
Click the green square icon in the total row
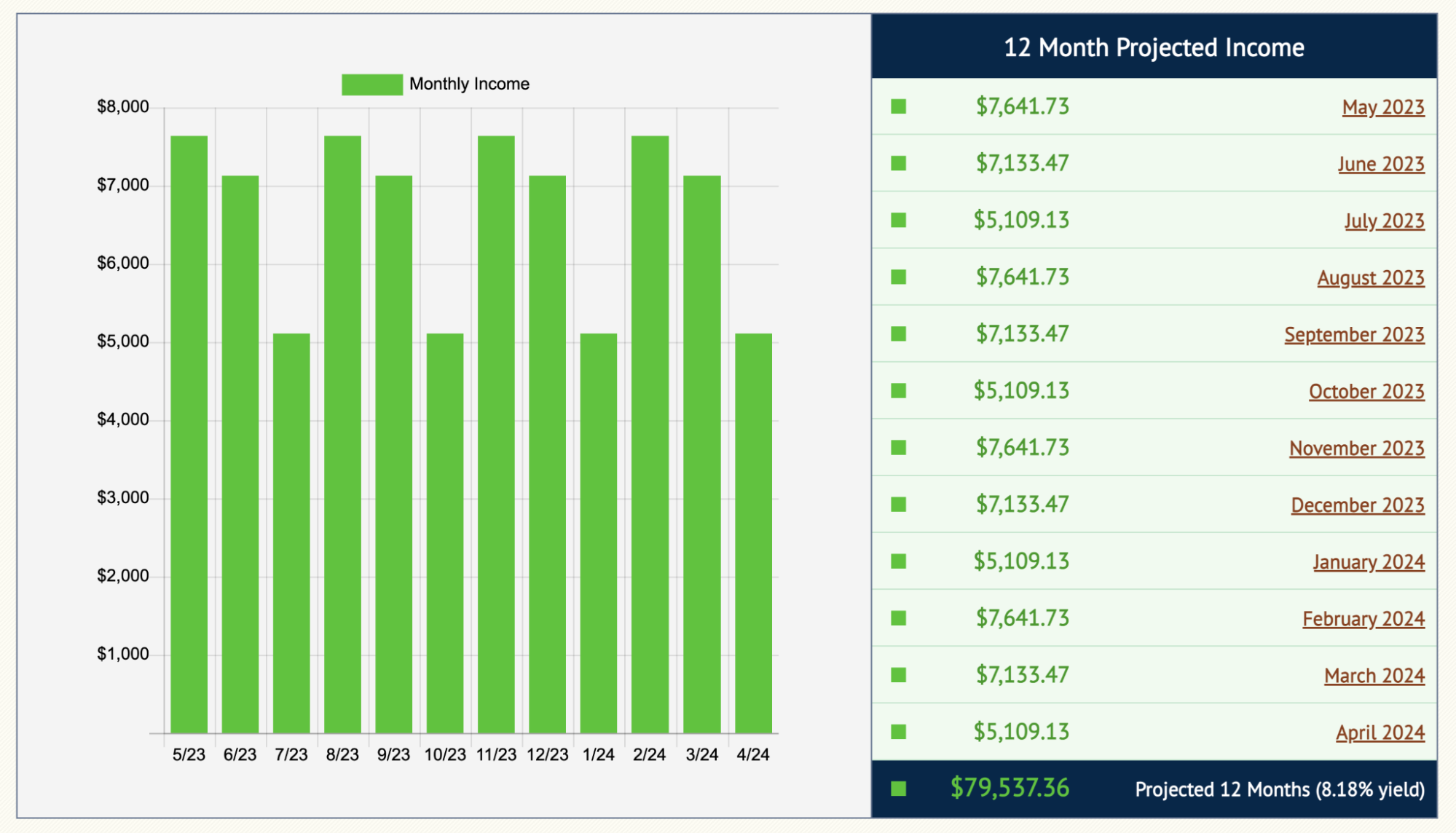tap(898, 788)
